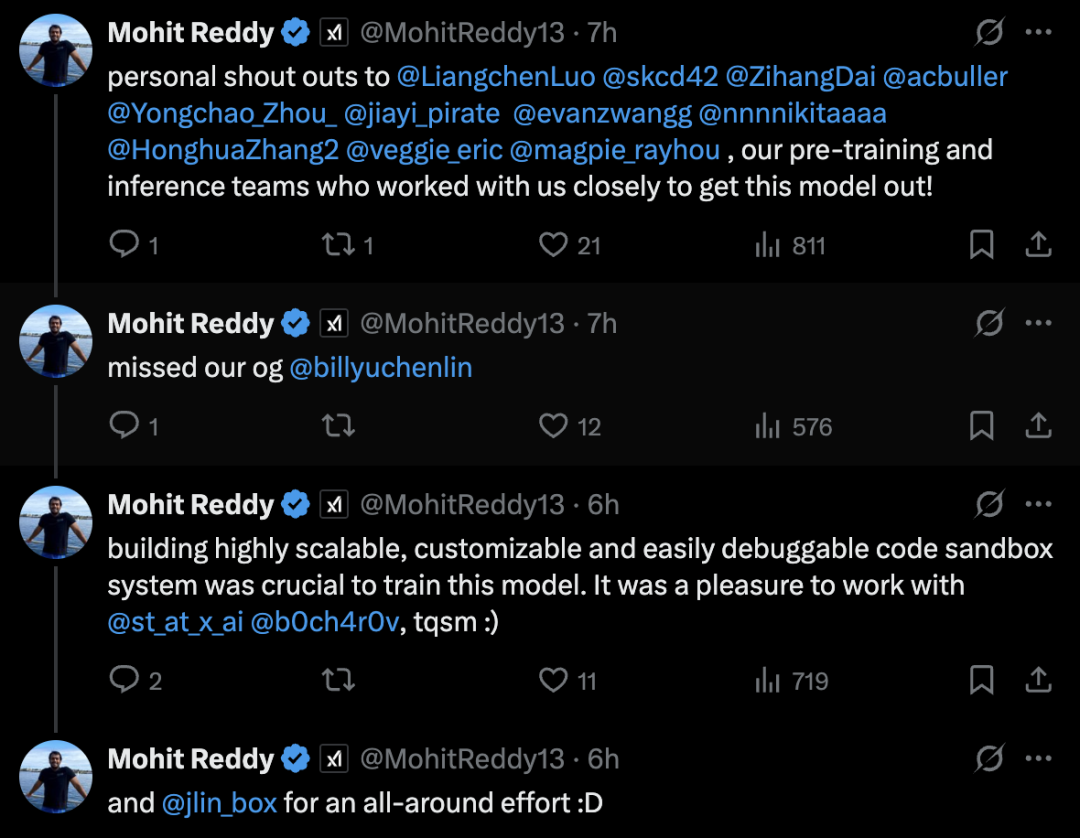Visit the @st_at_x_ai mention
The image size is (1080, 838).
click(175, 622)
